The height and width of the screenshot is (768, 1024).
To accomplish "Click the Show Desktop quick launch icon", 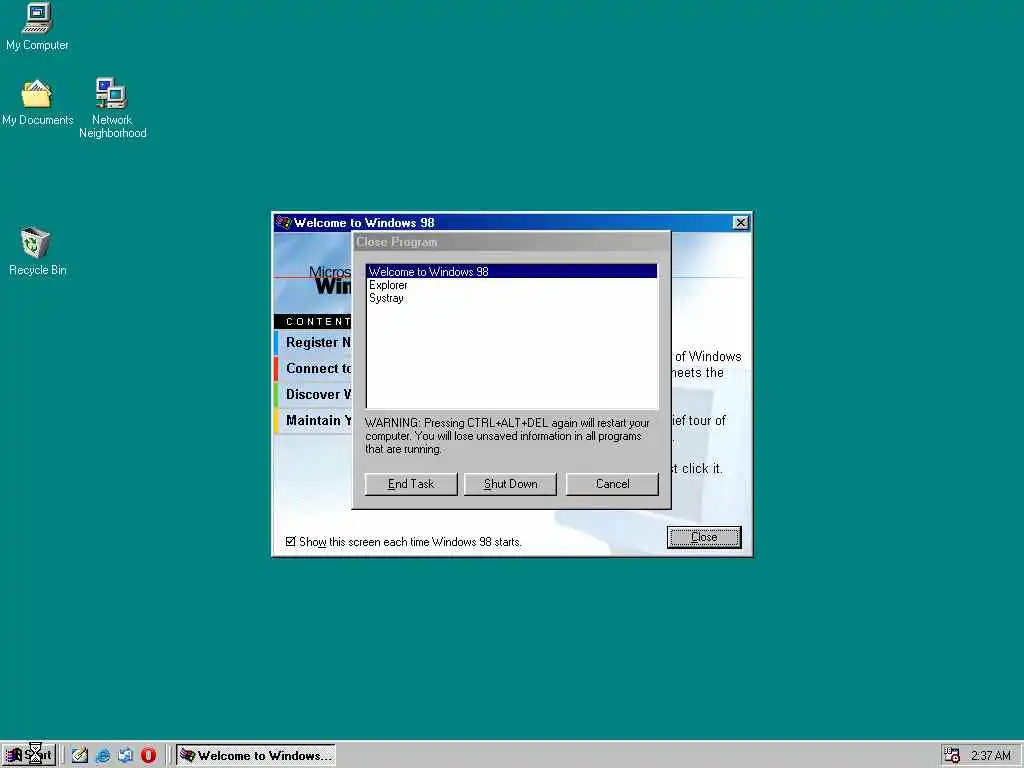I will tap(80, 756).
